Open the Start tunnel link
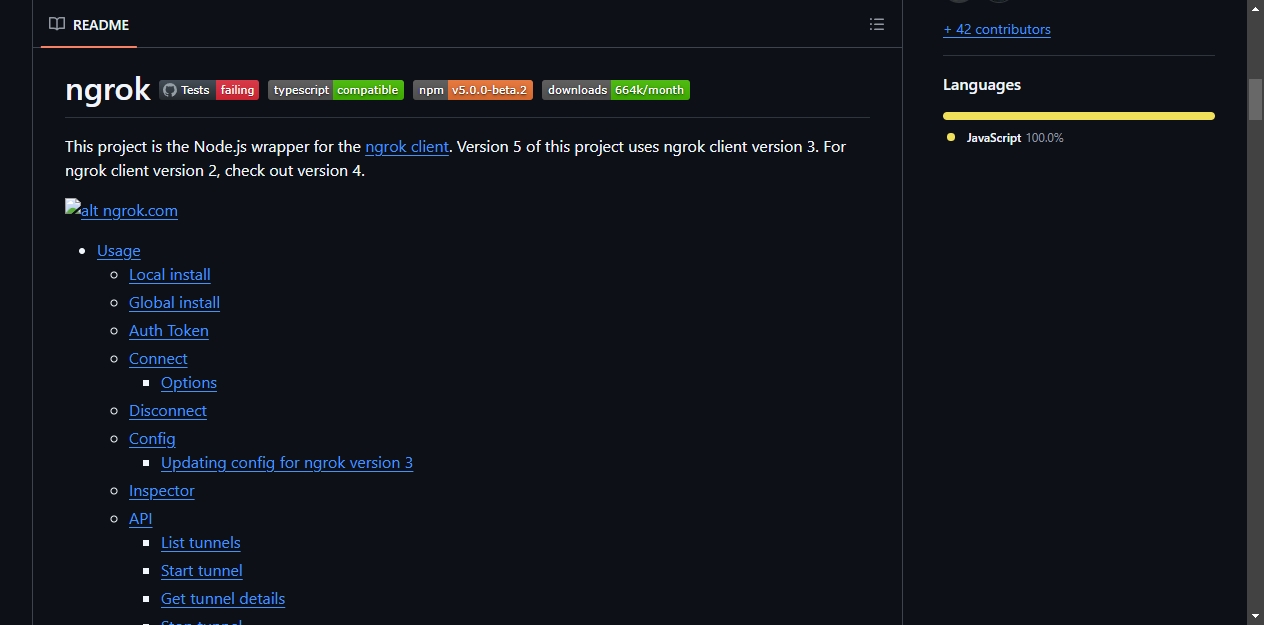Image resolution: width=1264 pixels, height=625 pixels. [202, 570]
